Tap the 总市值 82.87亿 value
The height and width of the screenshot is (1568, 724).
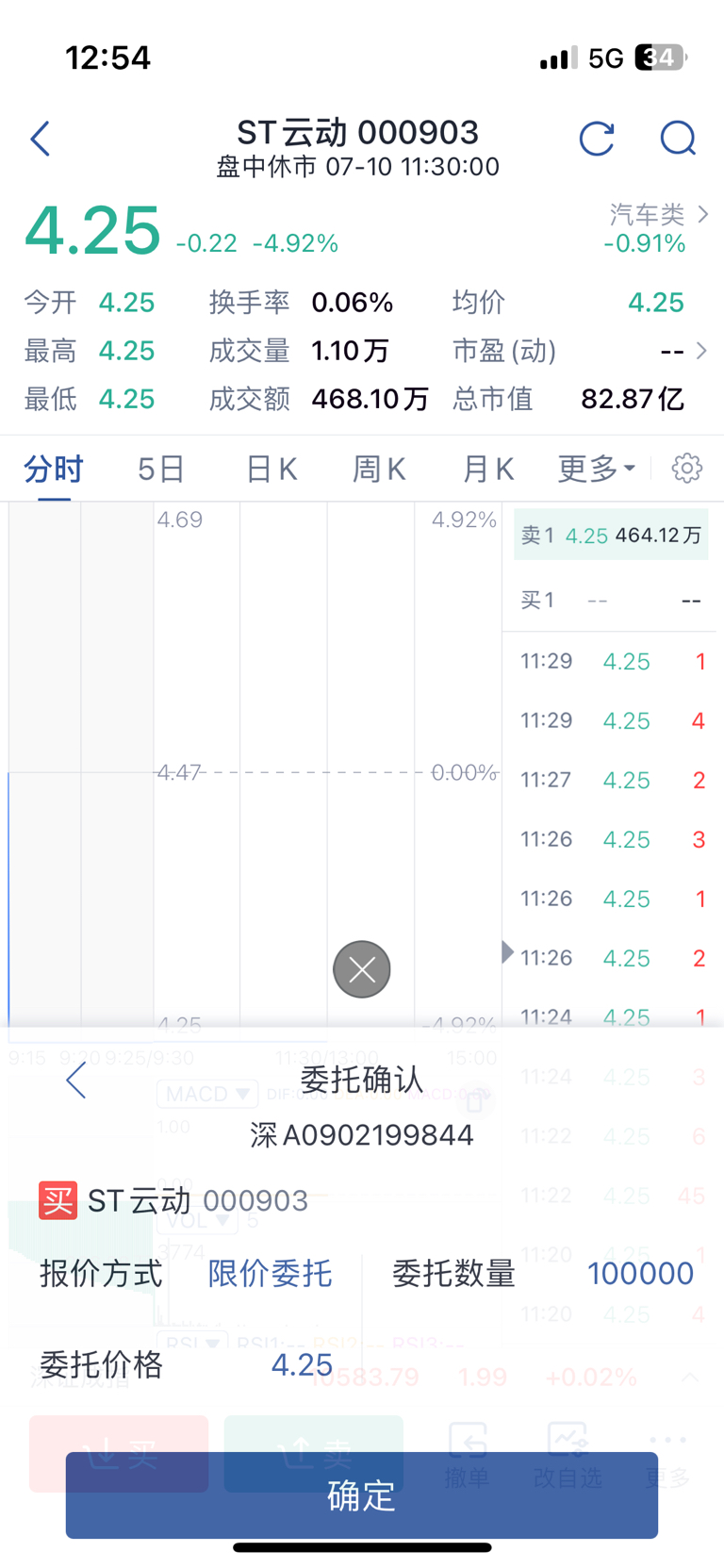coord(633,399)
